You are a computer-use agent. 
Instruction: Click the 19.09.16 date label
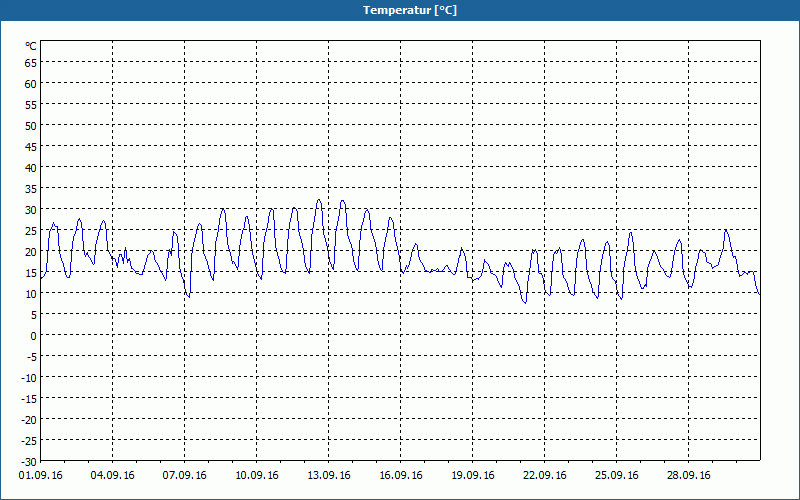point(472,476)
